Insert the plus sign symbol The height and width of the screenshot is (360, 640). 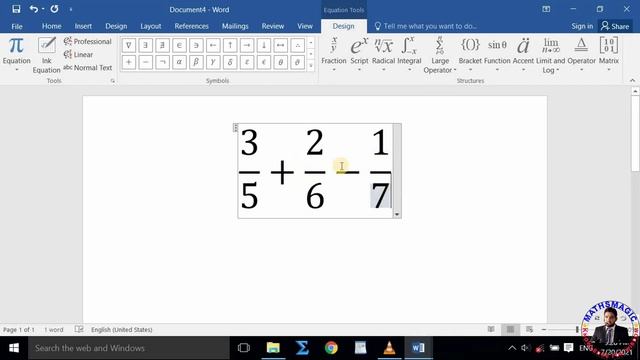click(129, 62)
